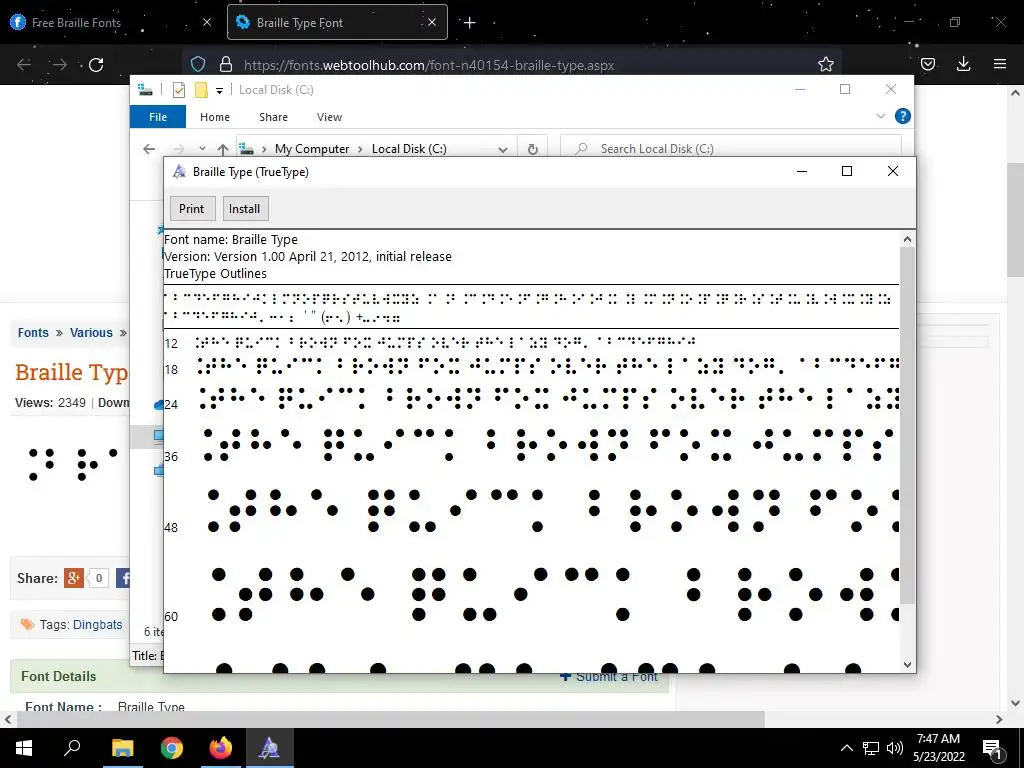The image size is (1024, 768).
Task: Open the Pocket save icon
Action: pos(928,64)
